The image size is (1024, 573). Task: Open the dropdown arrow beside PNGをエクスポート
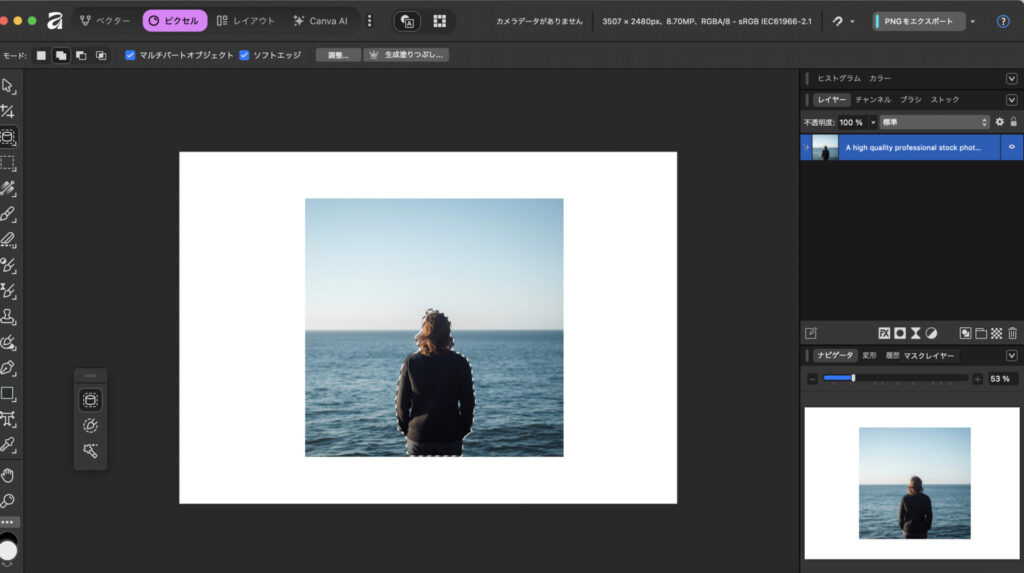973,21
